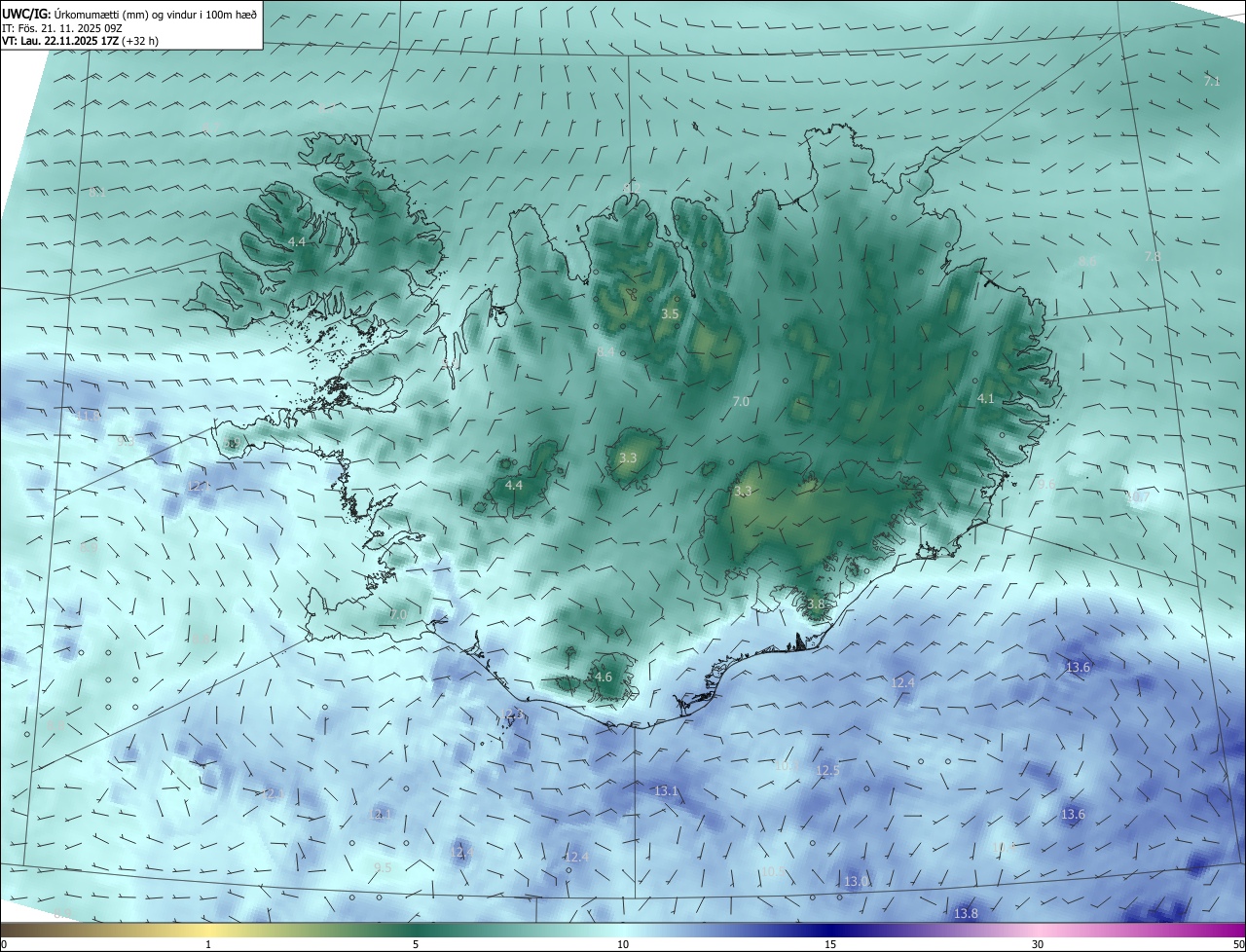Click the 5 tick on the color scale
This screenshot has width=1246, height=952.
416,944
